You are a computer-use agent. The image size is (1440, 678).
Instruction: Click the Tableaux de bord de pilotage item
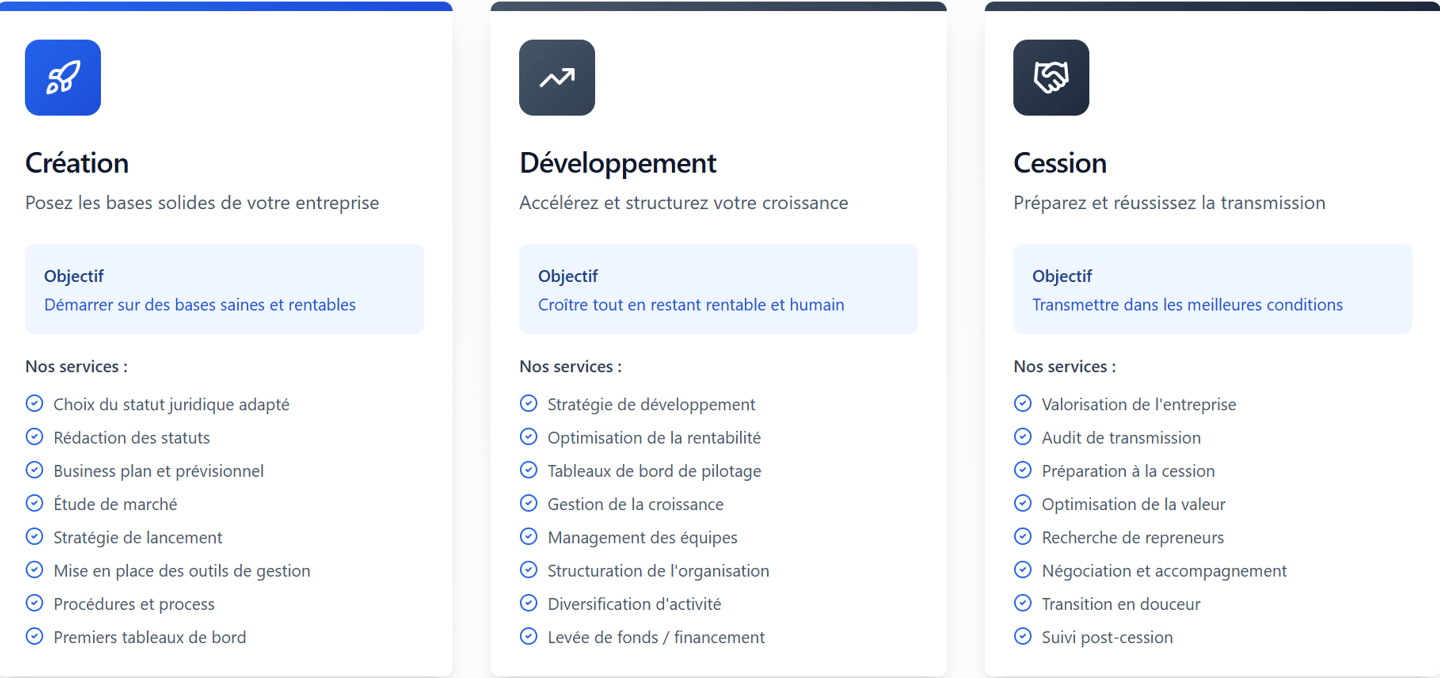pos(640,471)
